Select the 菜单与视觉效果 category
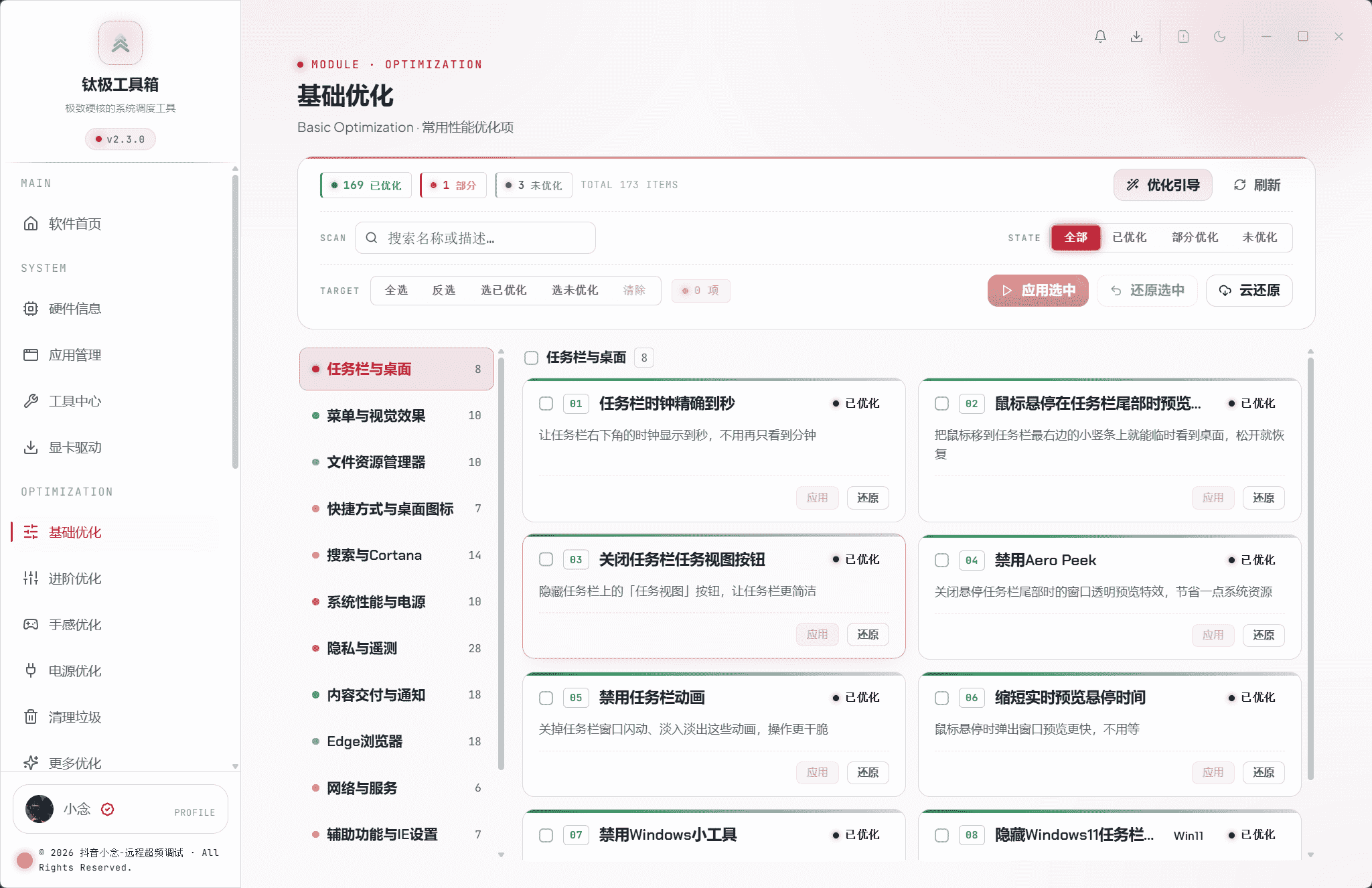The image size is (1372, 888). coord(396,416)
